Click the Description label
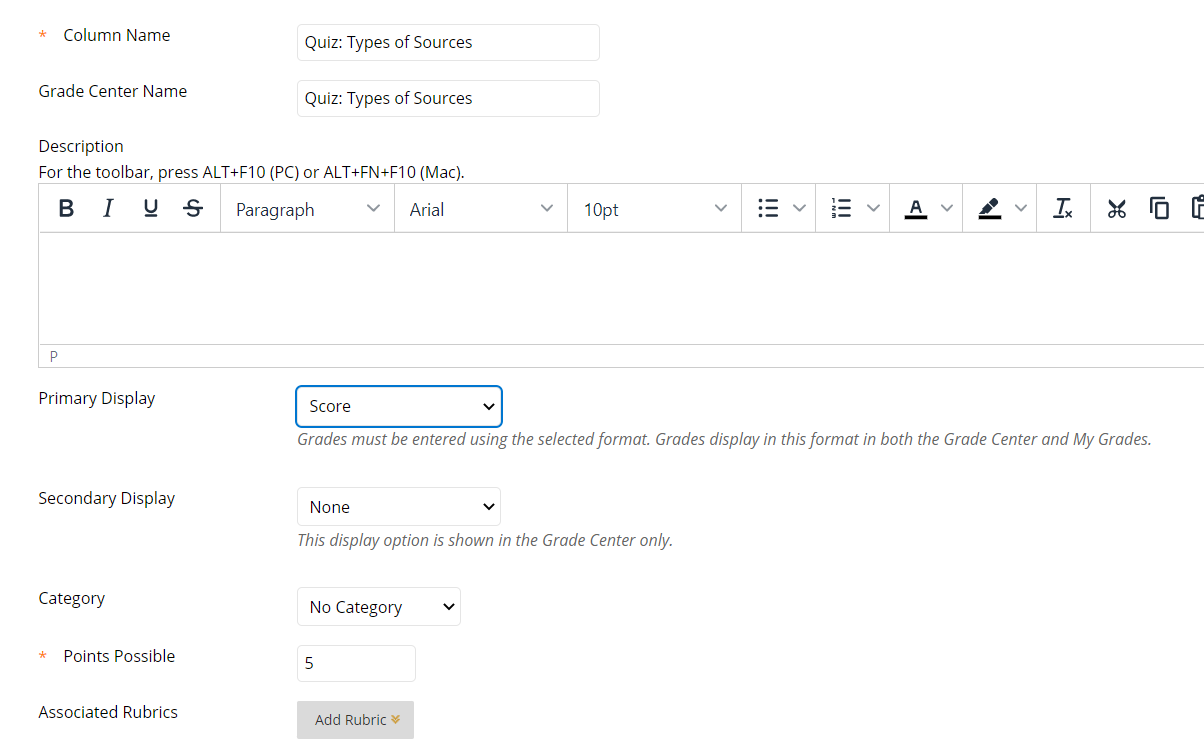 point(81,146)
